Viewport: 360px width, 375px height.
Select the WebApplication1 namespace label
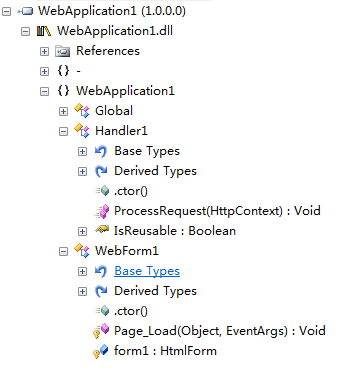(x=125, y=91)
